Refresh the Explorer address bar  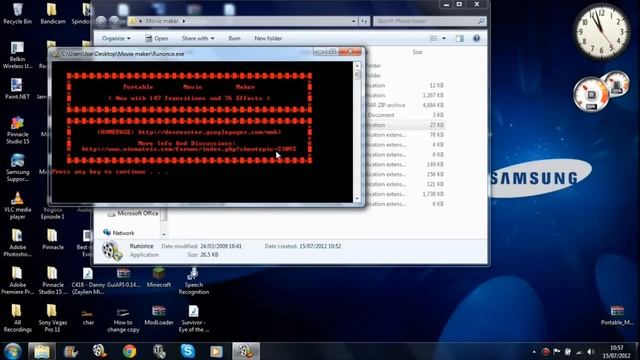click(364, 21)
